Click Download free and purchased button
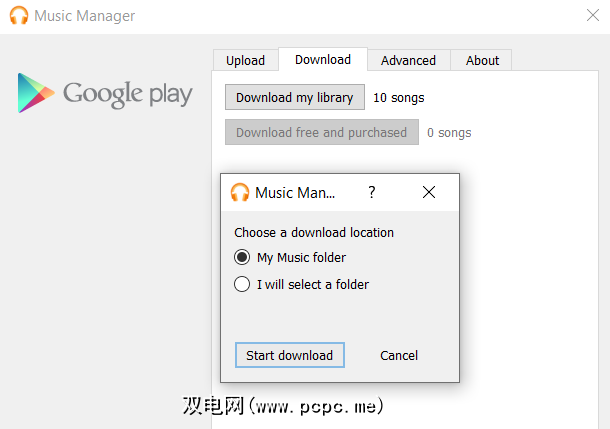The height and width of the screenshot is (429, 610). click(321, 132)
